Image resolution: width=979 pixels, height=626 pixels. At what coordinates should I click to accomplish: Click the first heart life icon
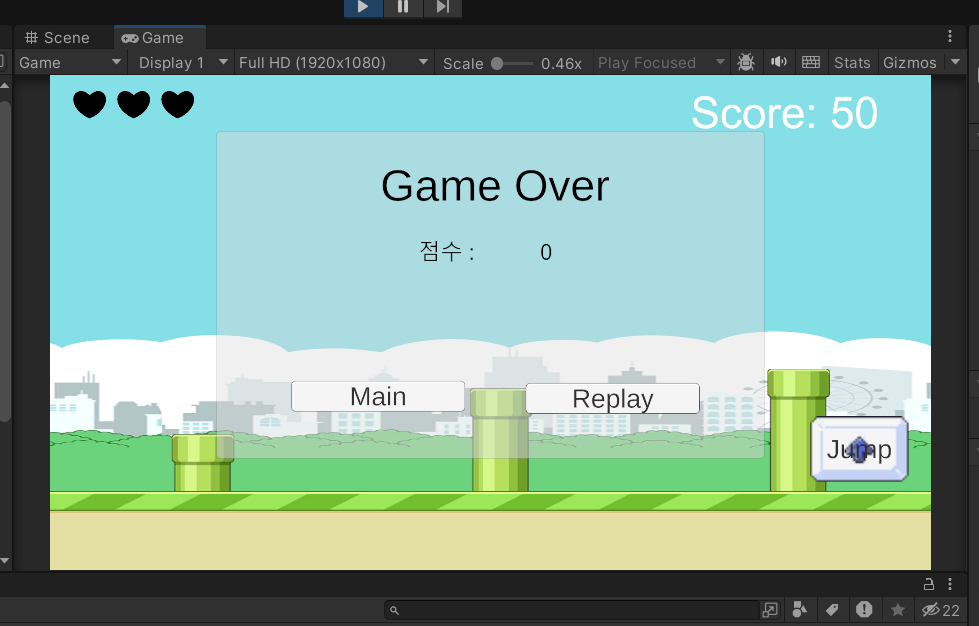pyautogui.click(x=90, y=104)
